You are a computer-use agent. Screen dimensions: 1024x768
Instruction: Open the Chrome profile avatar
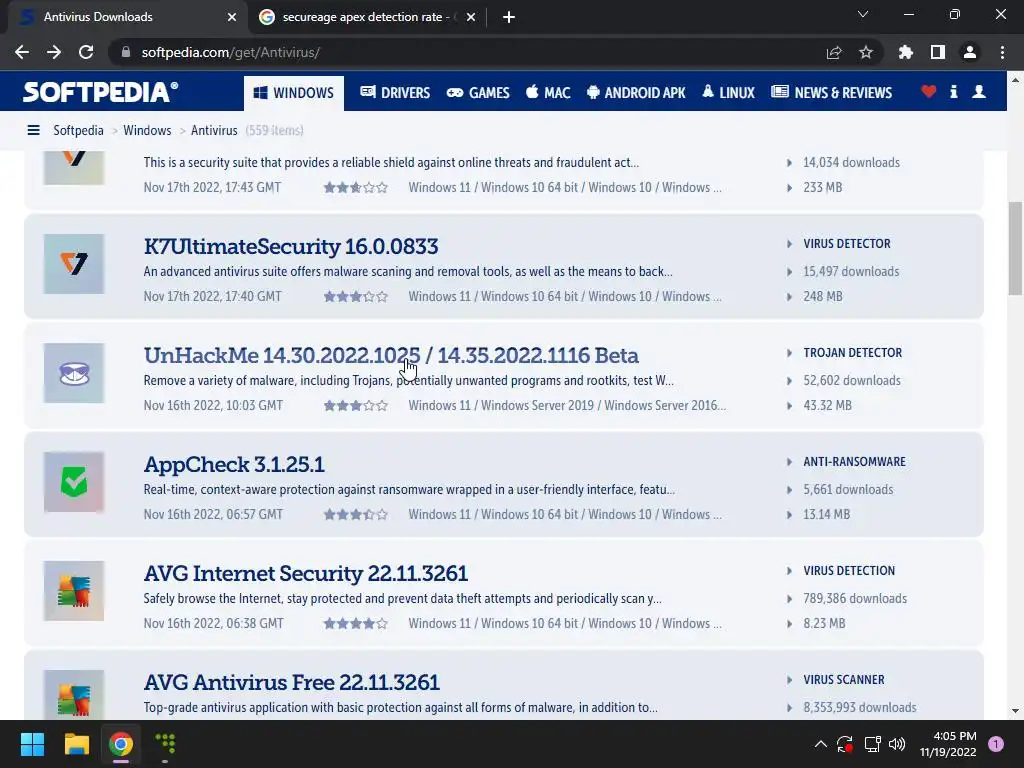pyautogui.click(x=970, y=52)
